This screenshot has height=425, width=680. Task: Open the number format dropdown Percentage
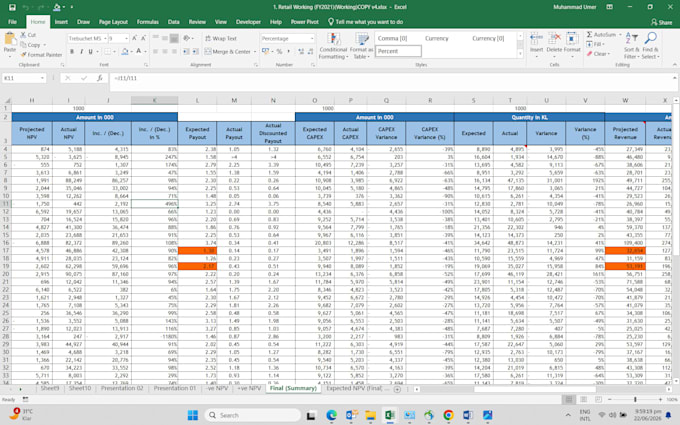(x=312, y=39)
